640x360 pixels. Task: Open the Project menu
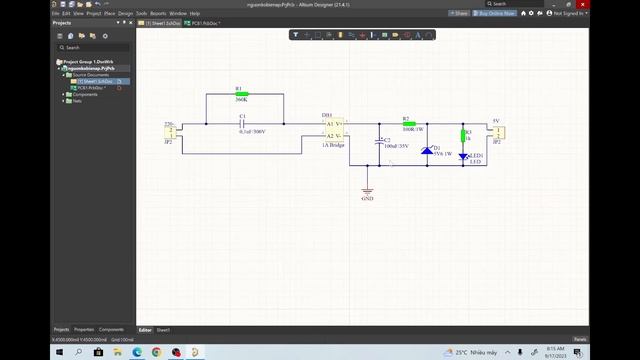(93, 13)
